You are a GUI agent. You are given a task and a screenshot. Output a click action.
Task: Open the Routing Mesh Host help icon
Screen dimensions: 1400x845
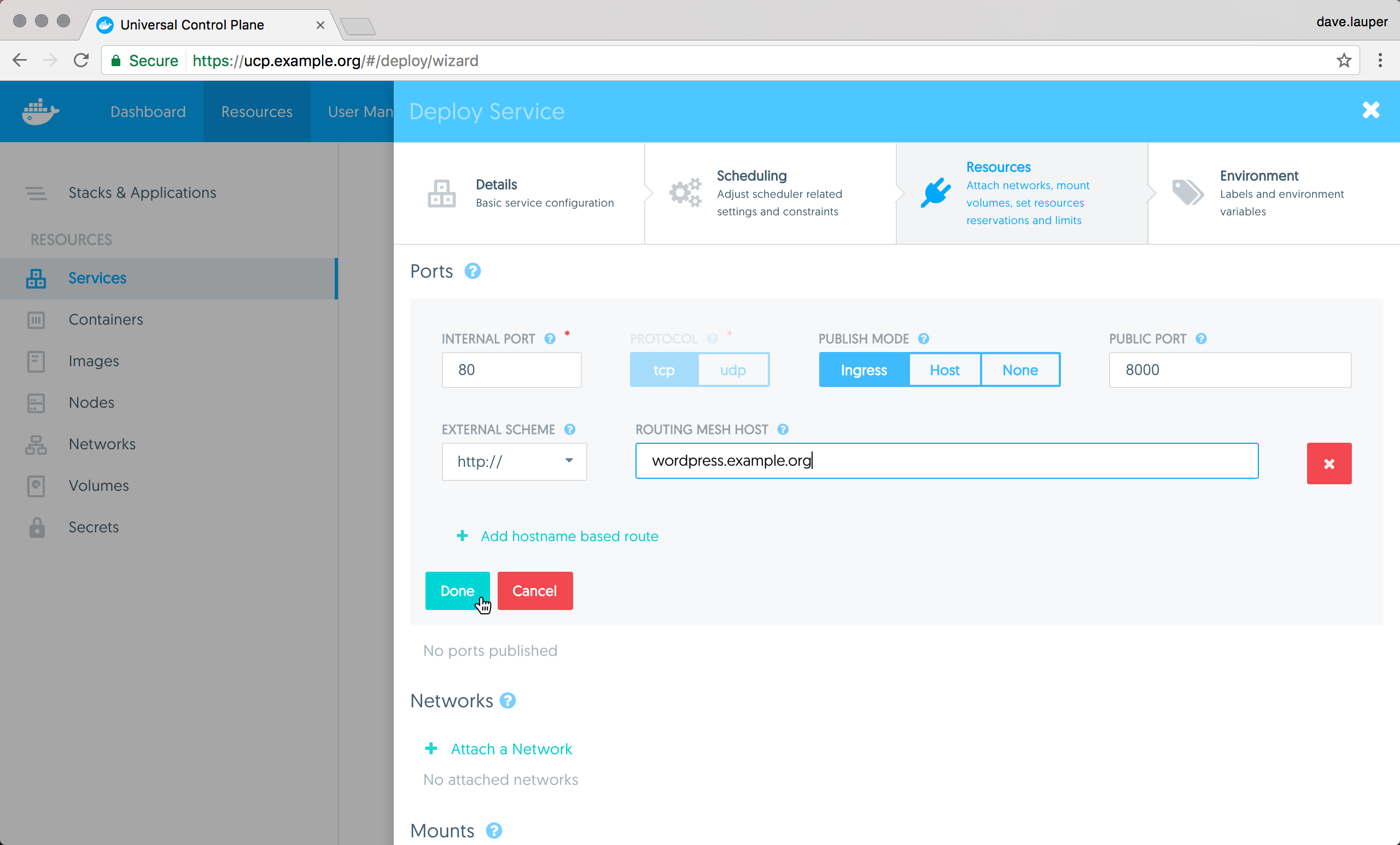pos(783,429)
